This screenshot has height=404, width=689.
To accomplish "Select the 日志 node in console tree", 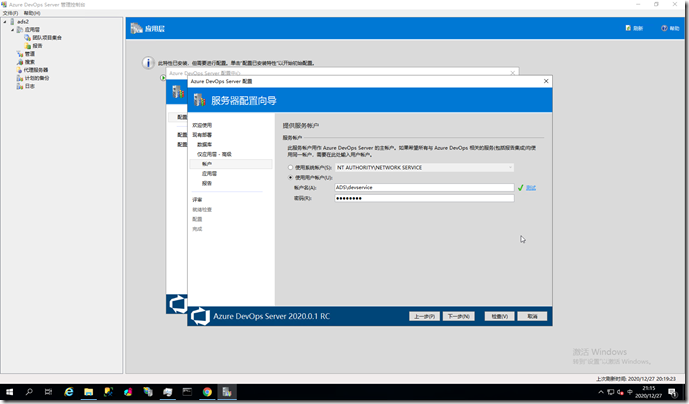I will (x=29, y=86).
